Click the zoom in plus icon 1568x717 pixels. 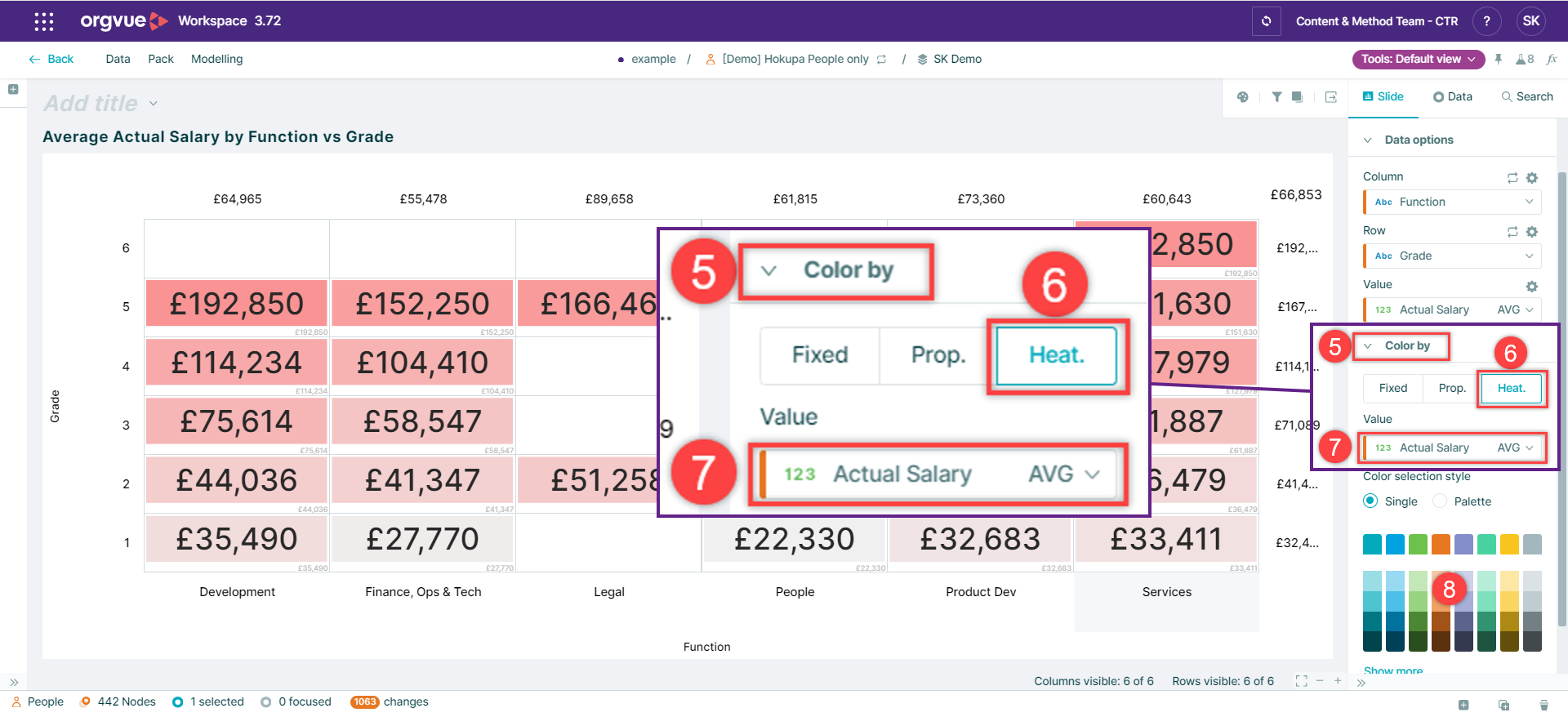click(x=1338, y=680)
